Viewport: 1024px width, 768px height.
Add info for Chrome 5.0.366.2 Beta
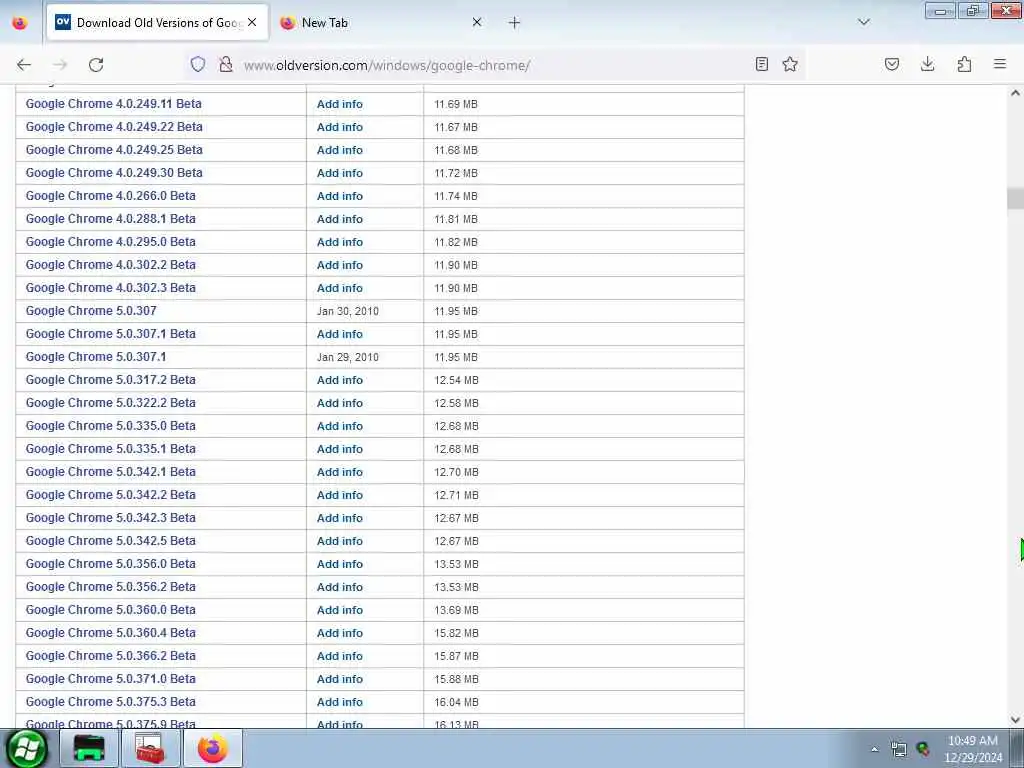pos(340,656)
